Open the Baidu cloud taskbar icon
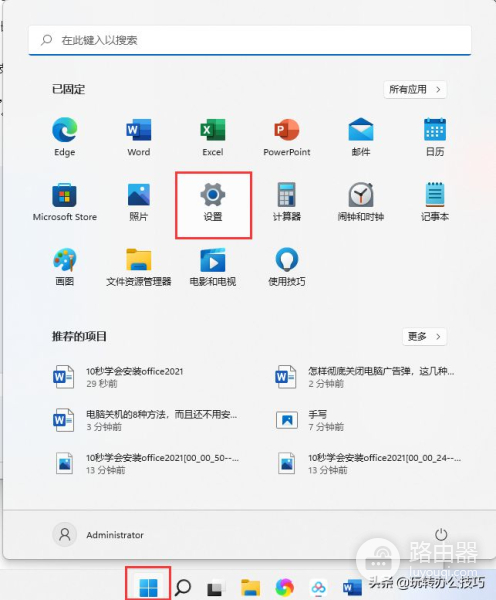The width and height of the screenshot is (496, 600). [x=318, y=587]
